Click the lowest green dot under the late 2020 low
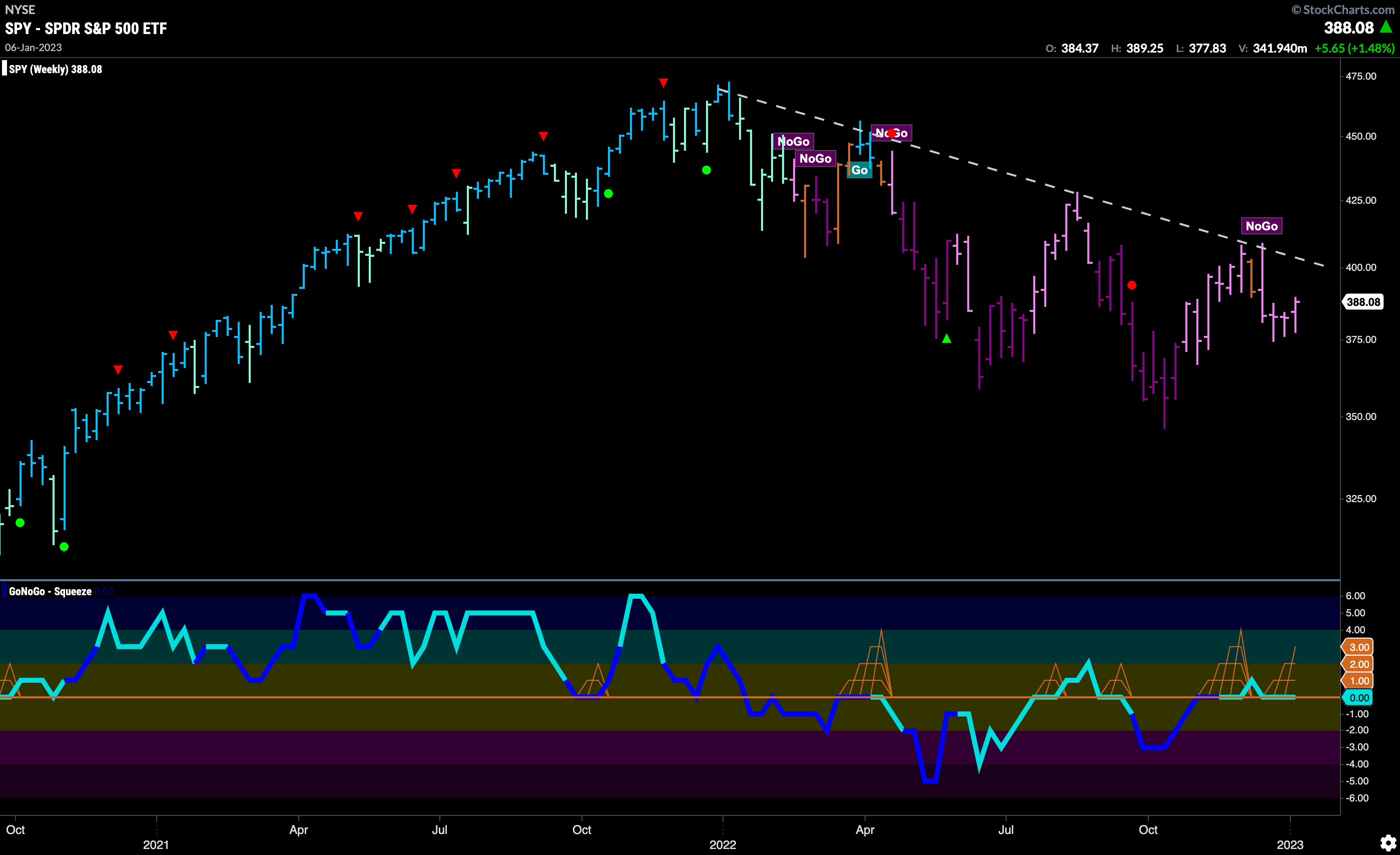 [x=64, y=547]
